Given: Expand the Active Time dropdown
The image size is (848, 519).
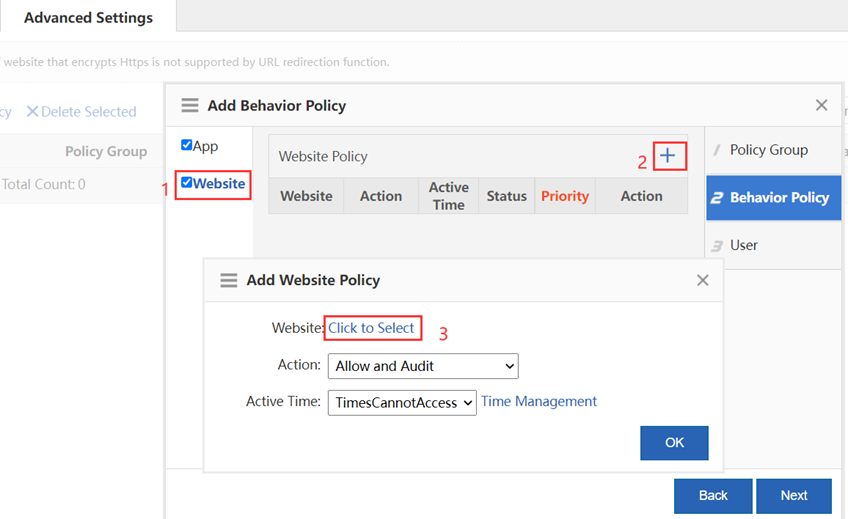Looking at the screenshot, I should (402, 403).
